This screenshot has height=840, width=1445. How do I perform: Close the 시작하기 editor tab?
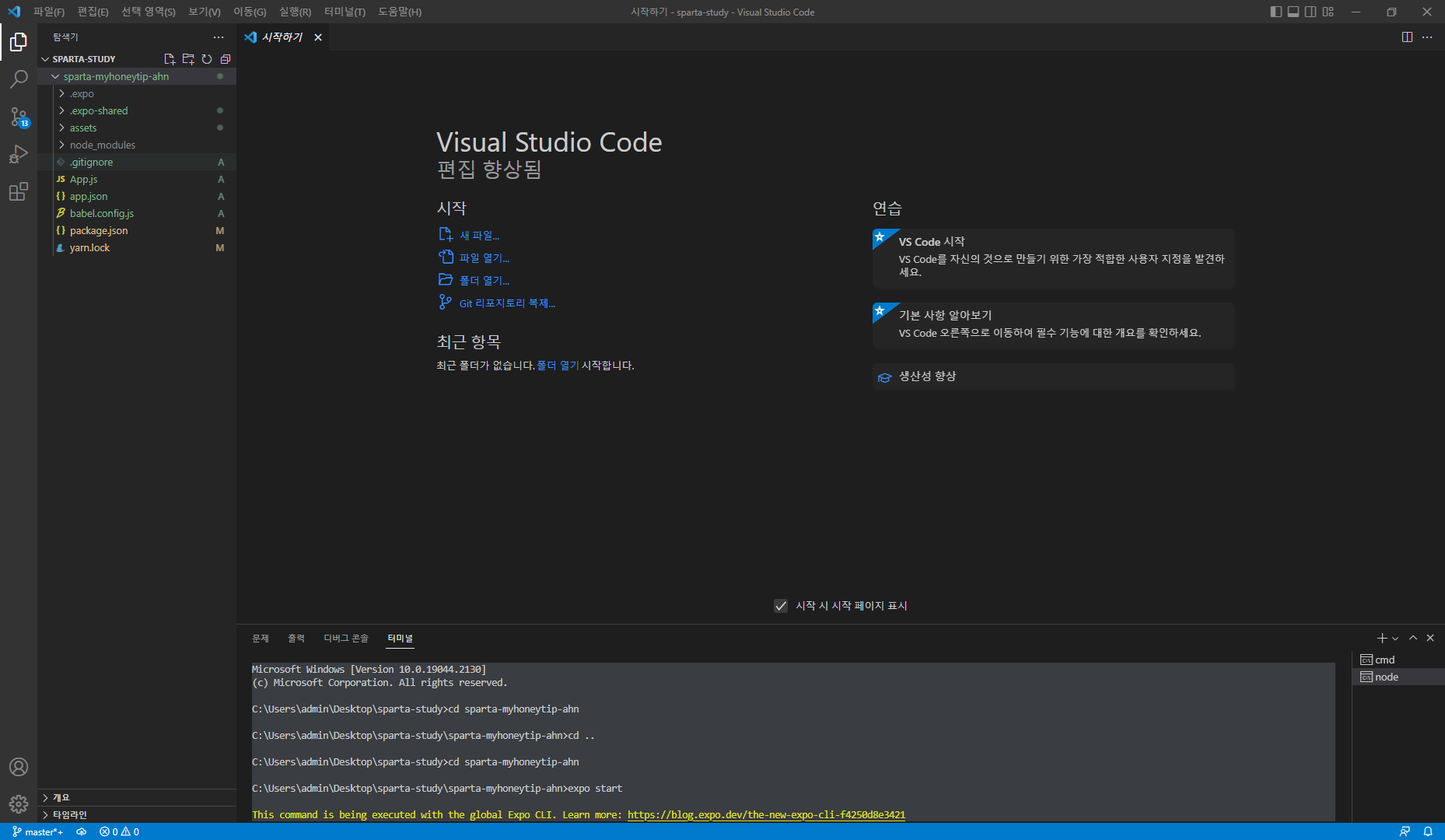[x=318, y=37]
